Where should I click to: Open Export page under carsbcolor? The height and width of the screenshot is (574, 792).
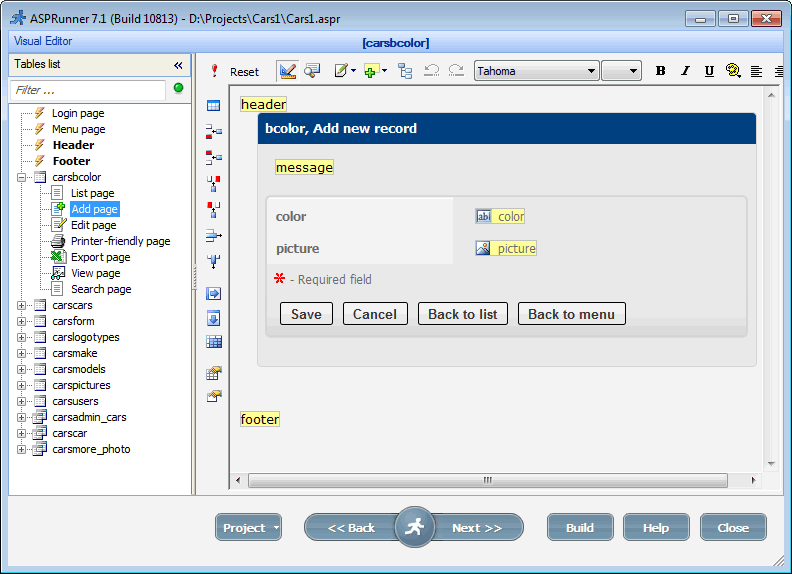click(101, 257)
